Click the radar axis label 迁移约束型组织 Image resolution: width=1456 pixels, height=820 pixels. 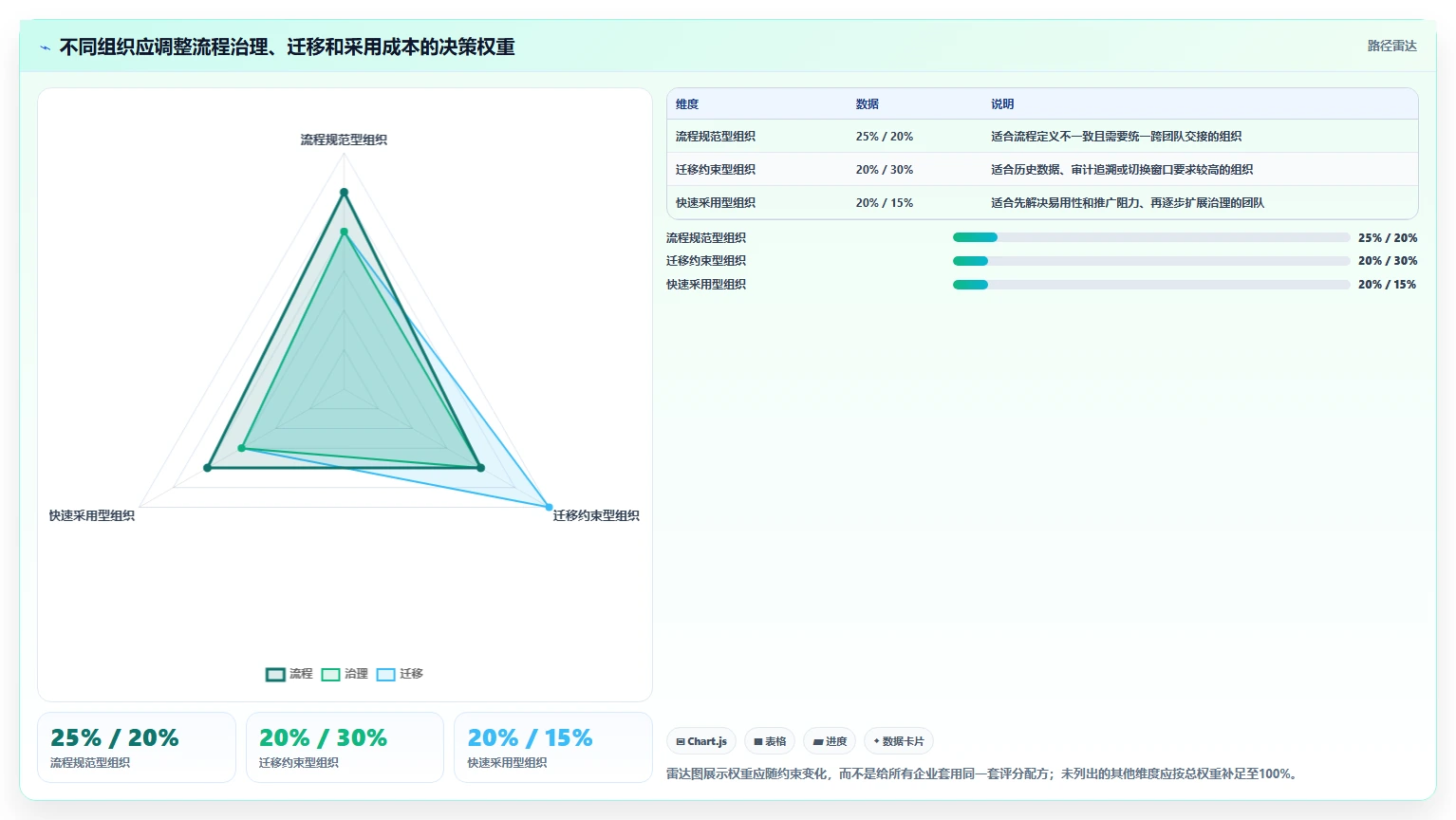tap(596, 515)
